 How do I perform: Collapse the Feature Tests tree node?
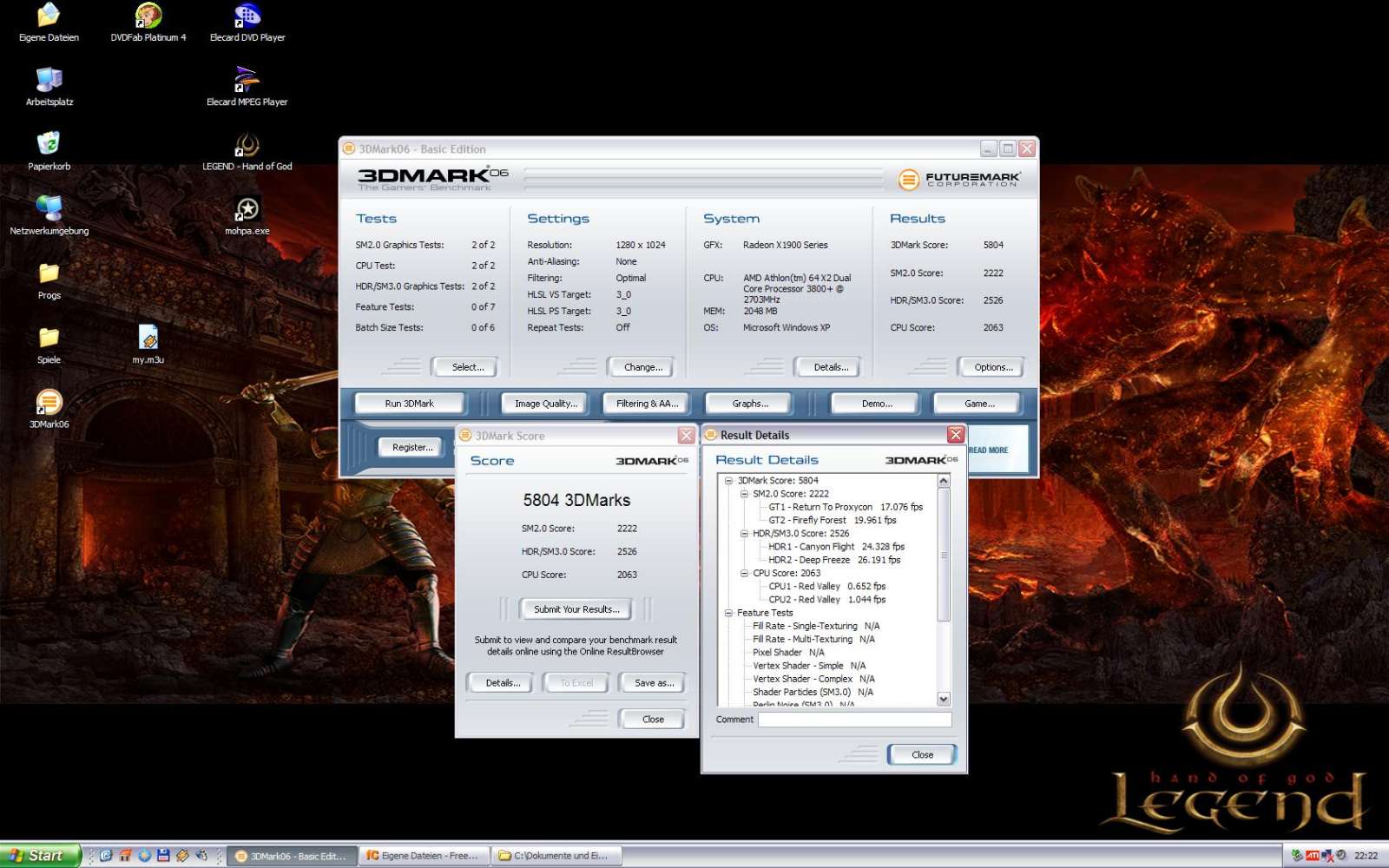(728, 613)
